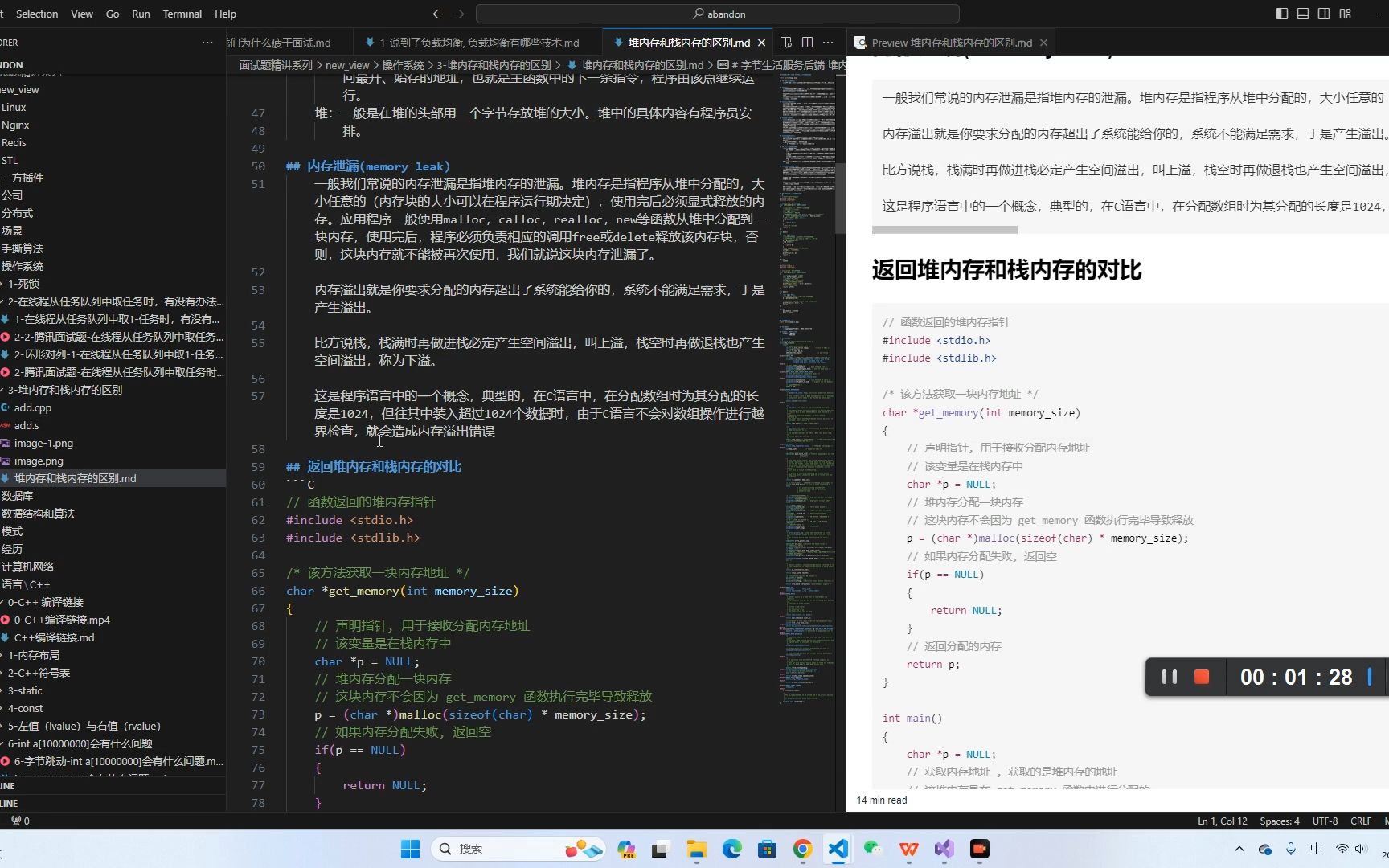
Task: Close the Preview tab
Action: coord(1043,43)
